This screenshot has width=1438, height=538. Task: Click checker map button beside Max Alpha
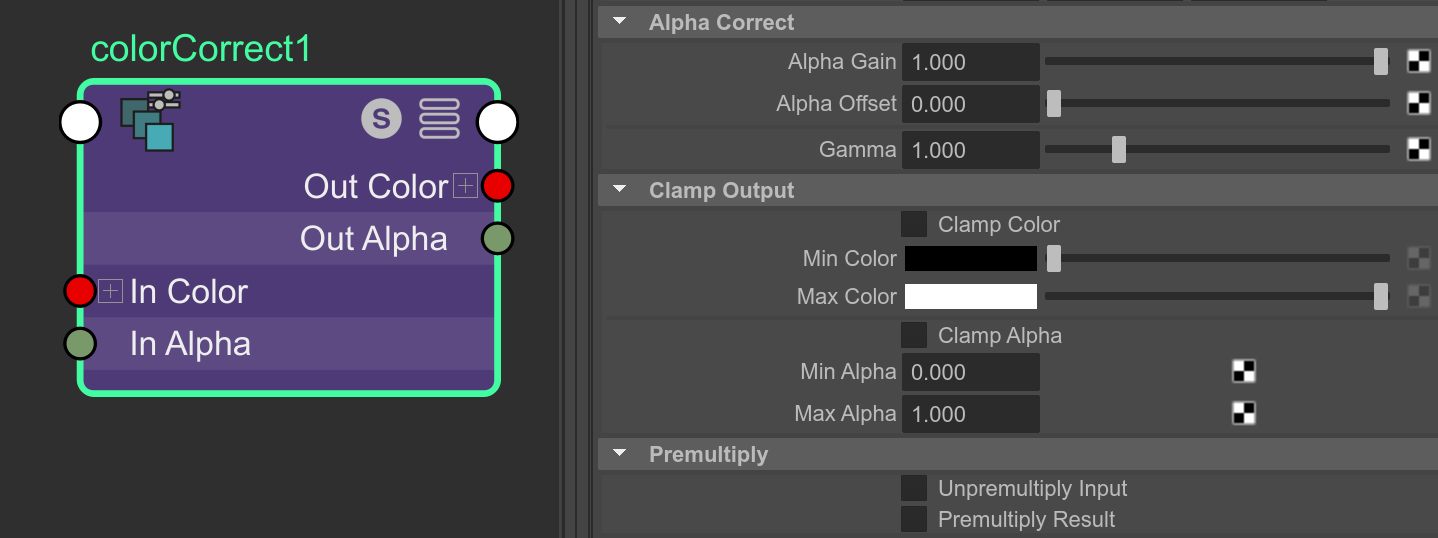(x=1243, y=413)
